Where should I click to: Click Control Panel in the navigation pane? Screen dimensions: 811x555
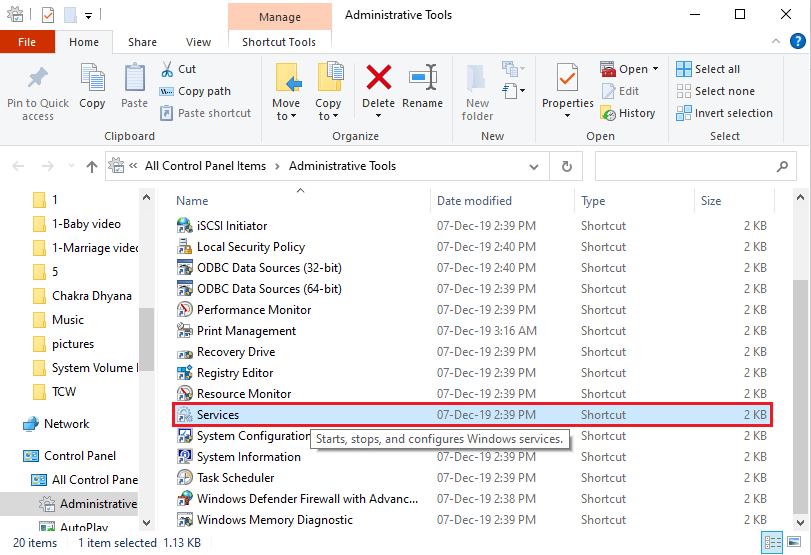pyautogui.click(x=69, y=456)
